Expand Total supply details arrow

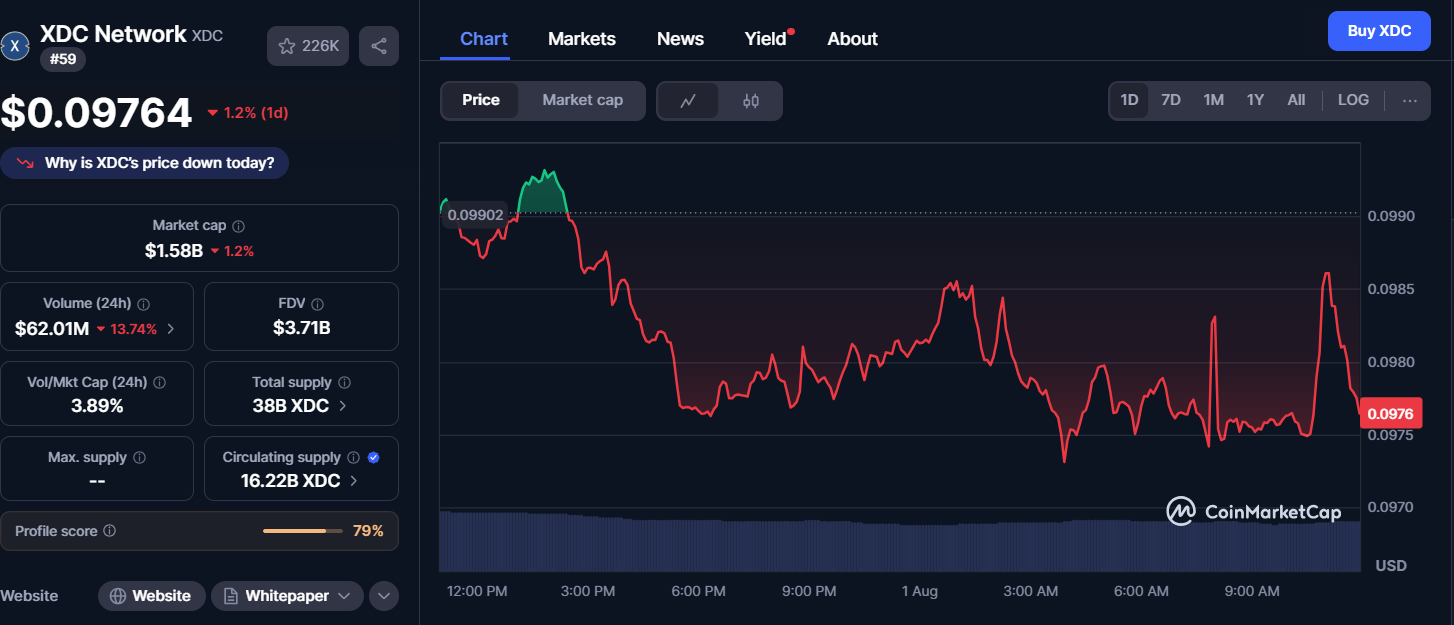pos(343,406)
